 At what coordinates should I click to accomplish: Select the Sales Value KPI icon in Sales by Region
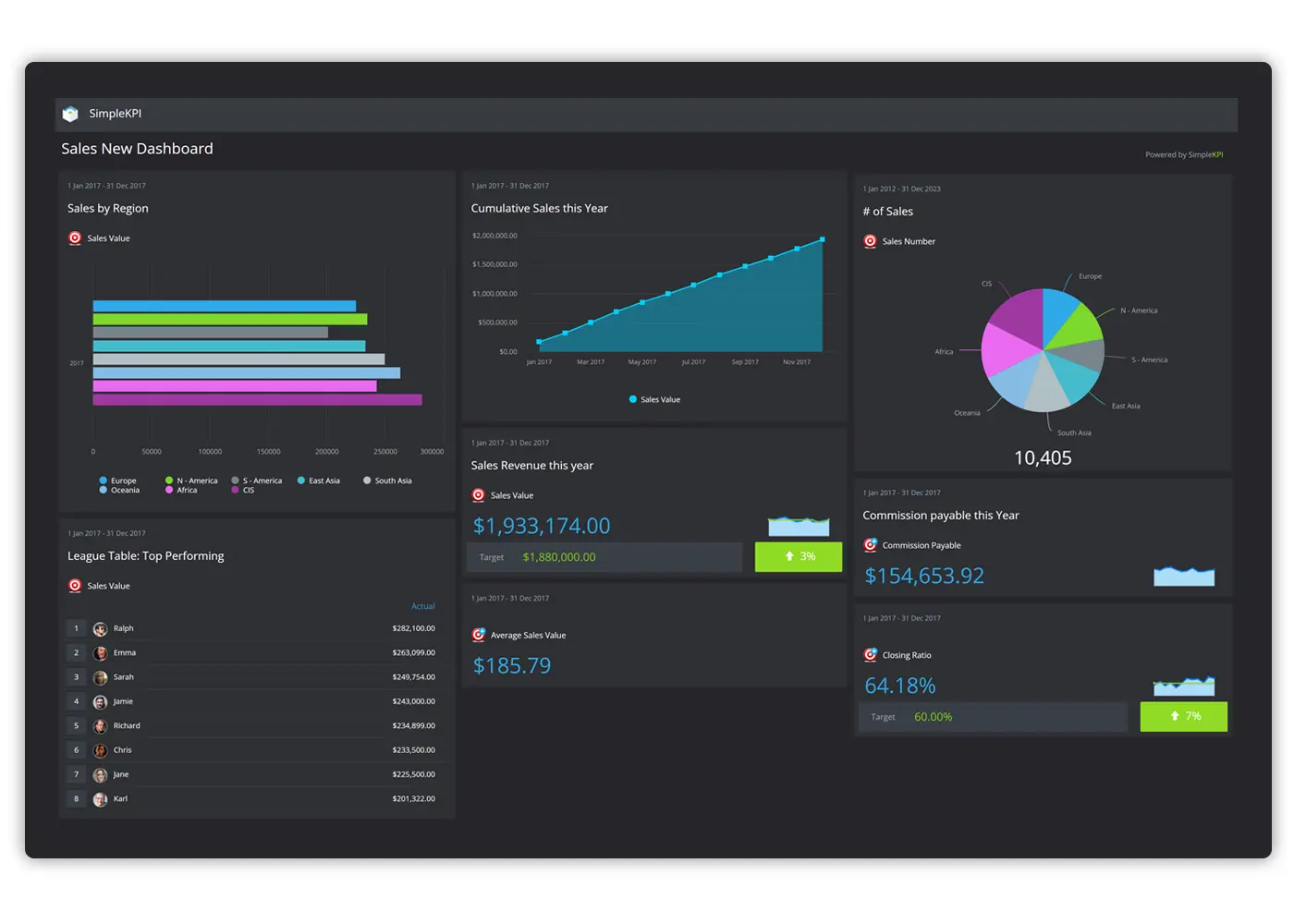[74, 237]
